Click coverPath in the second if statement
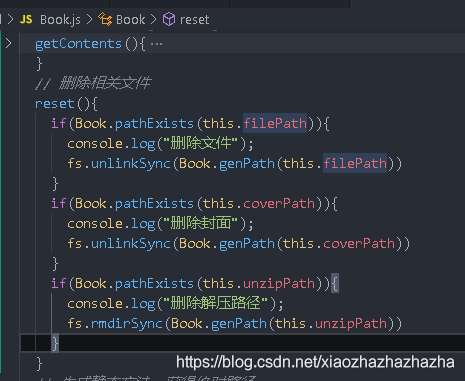The width and height of the screenshot is (465, 381). (279, 203)
